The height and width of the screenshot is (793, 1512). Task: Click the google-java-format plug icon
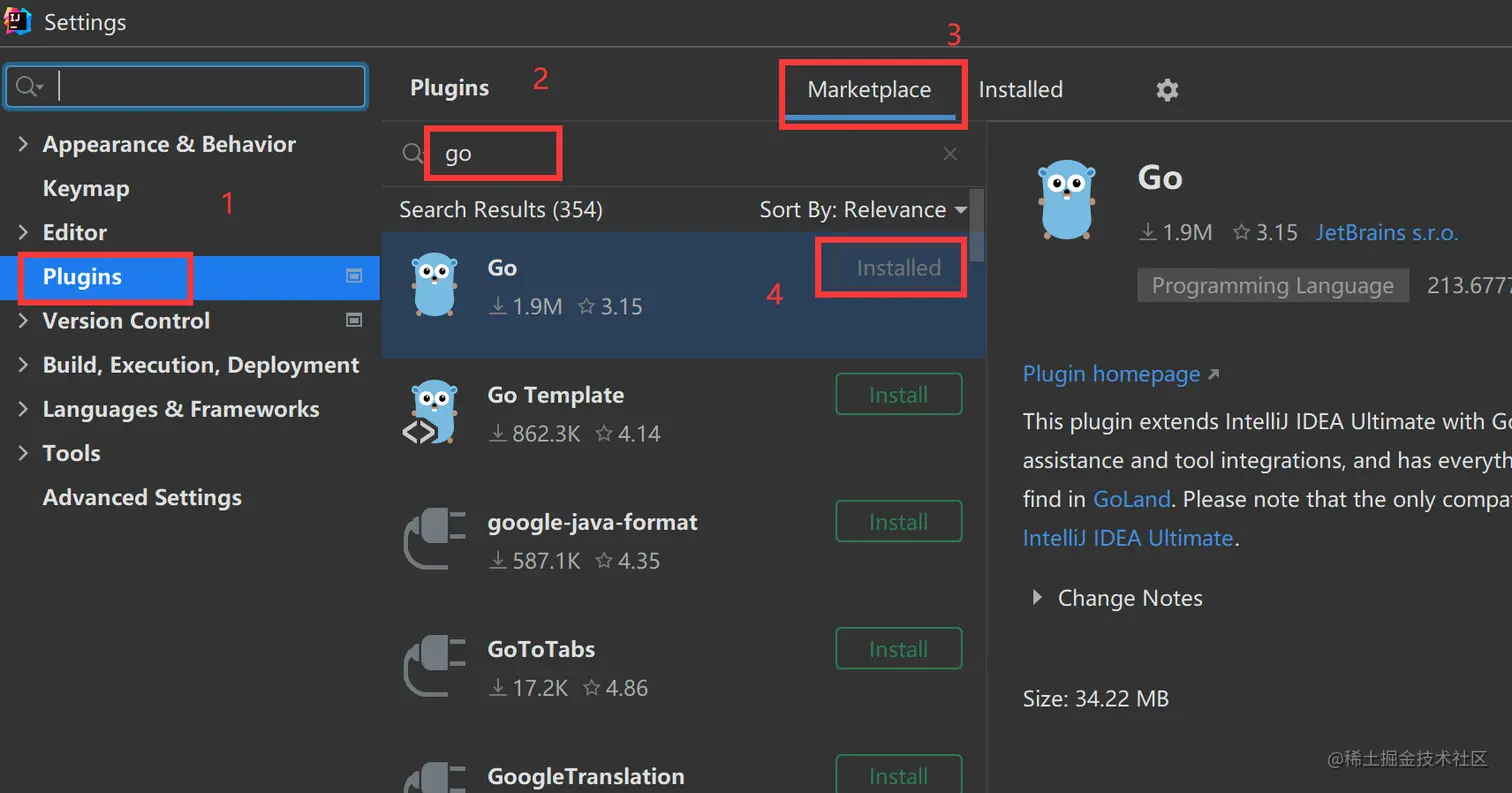pyautogui.click(x=434, y=540)
